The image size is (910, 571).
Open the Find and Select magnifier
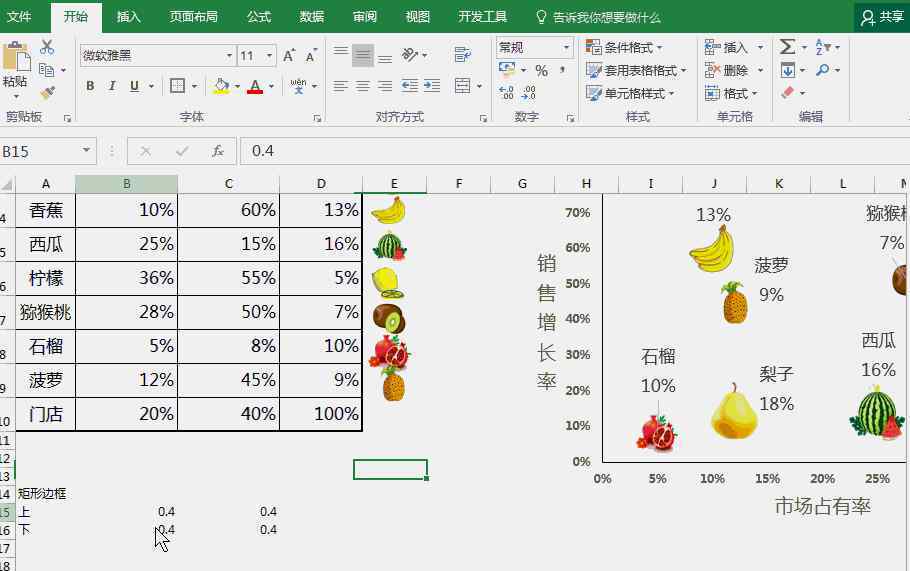822,70
